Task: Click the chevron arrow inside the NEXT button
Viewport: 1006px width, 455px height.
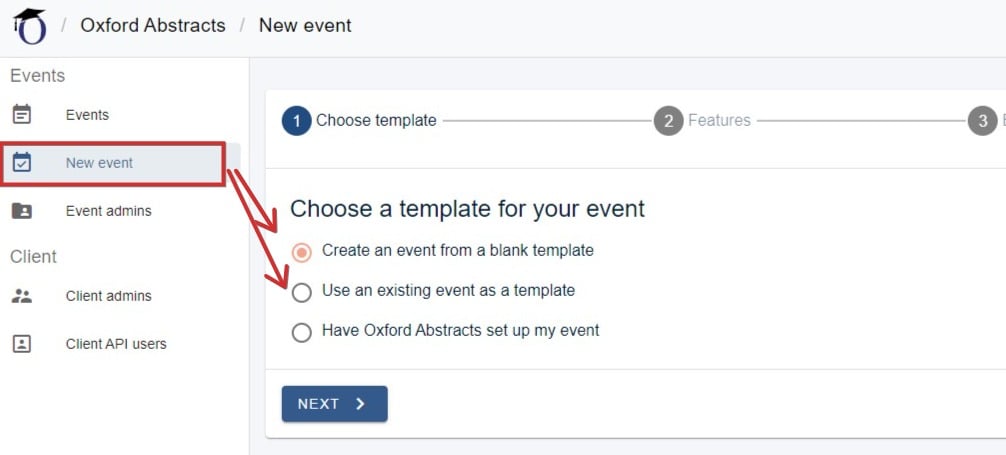Action: (361, 404)
